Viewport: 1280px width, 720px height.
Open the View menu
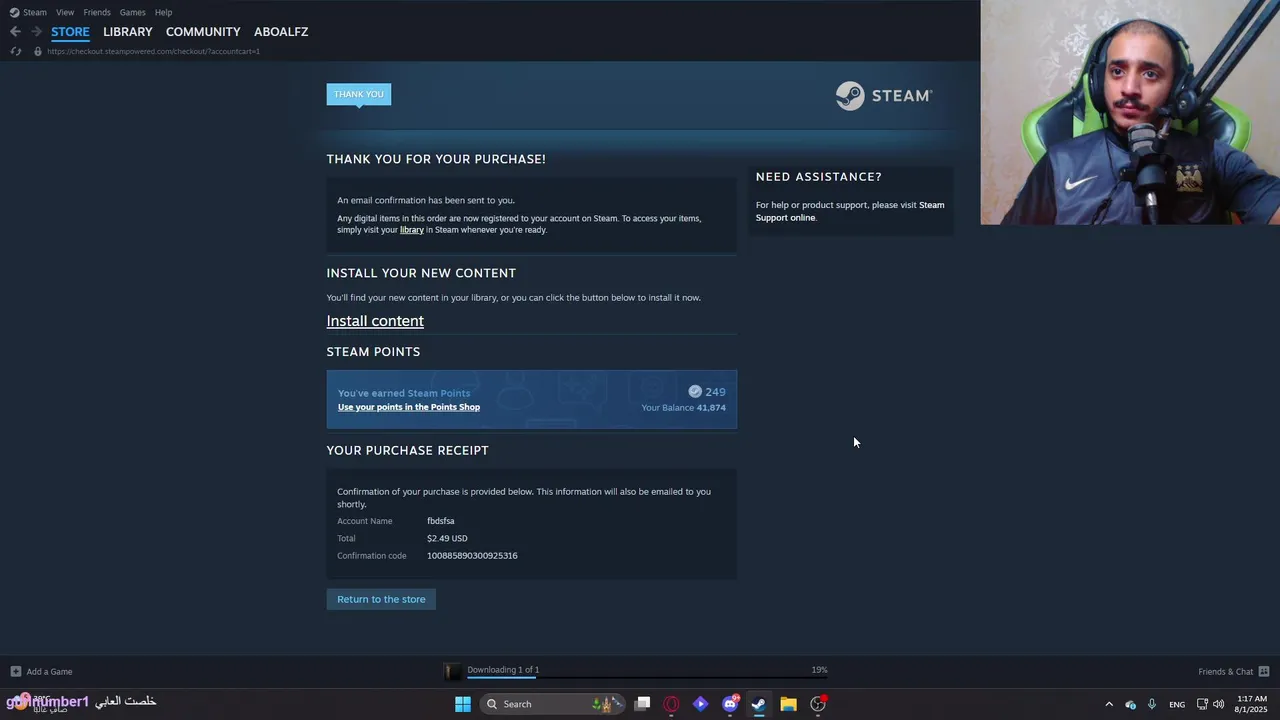point(65,12)
